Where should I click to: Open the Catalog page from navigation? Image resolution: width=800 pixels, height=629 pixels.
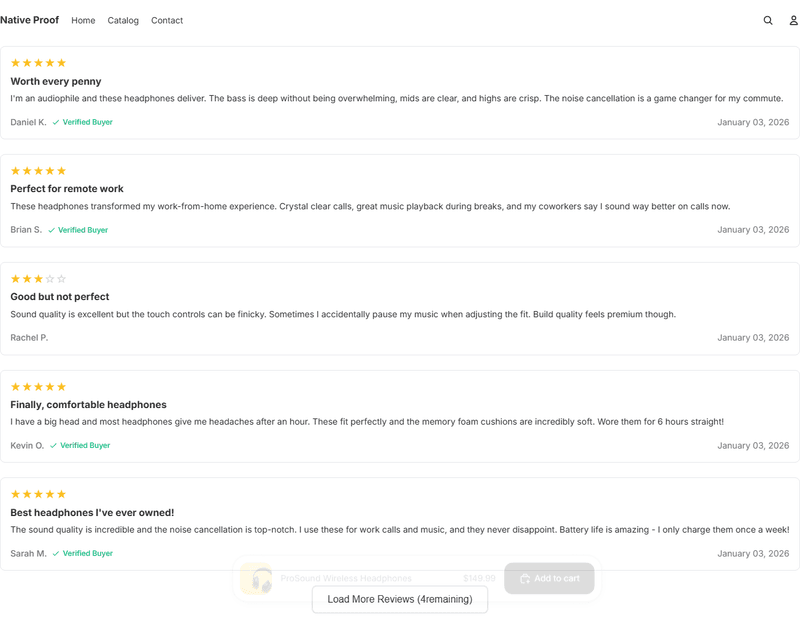(123, 20)
